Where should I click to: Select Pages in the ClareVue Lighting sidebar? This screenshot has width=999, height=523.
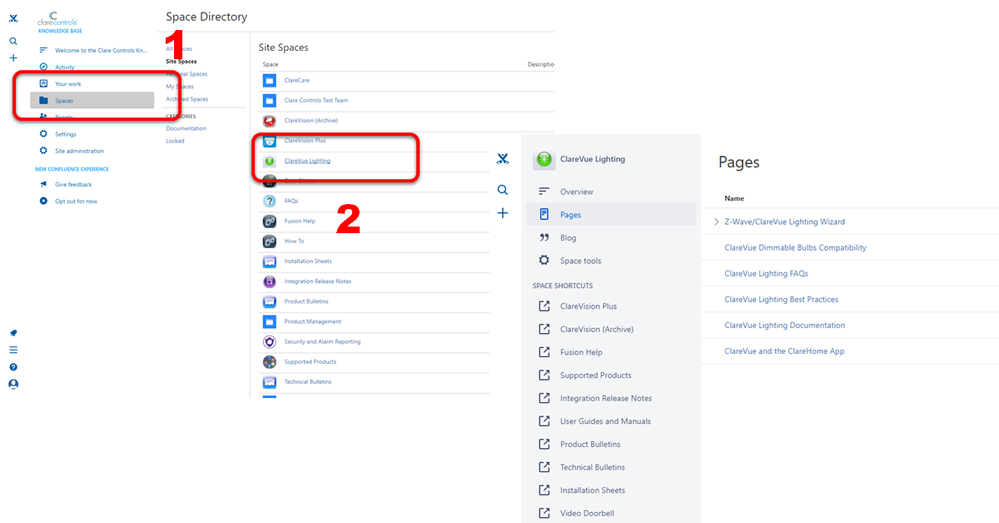coord(611,215)
